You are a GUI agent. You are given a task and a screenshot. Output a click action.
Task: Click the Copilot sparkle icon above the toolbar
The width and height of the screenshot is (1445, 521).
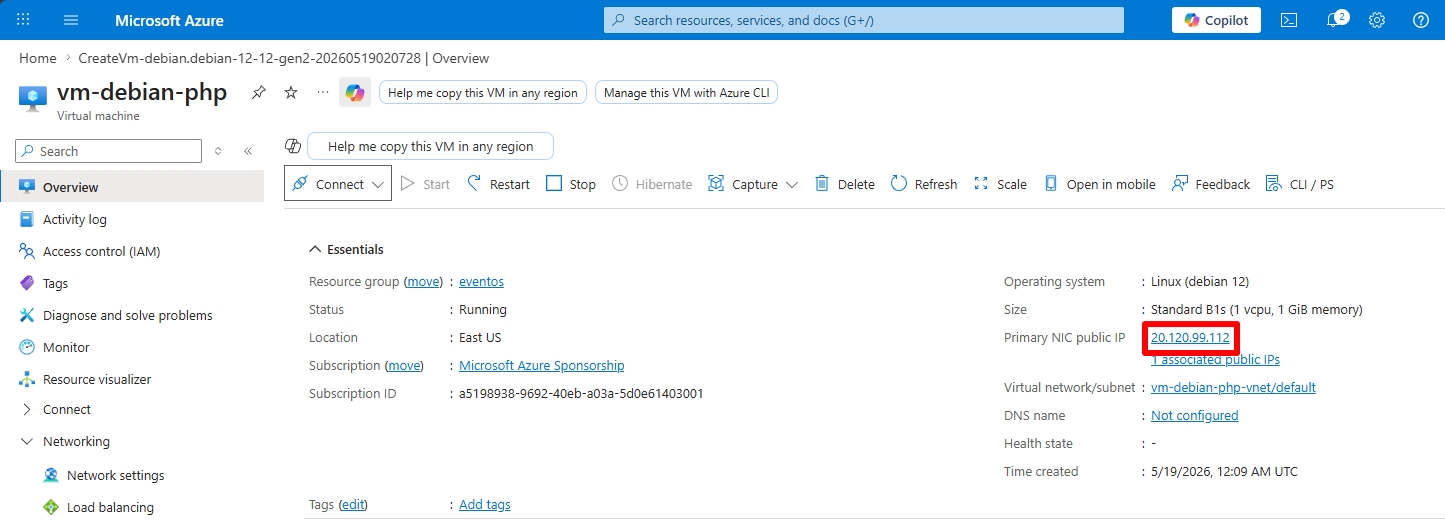pos(293,146)
